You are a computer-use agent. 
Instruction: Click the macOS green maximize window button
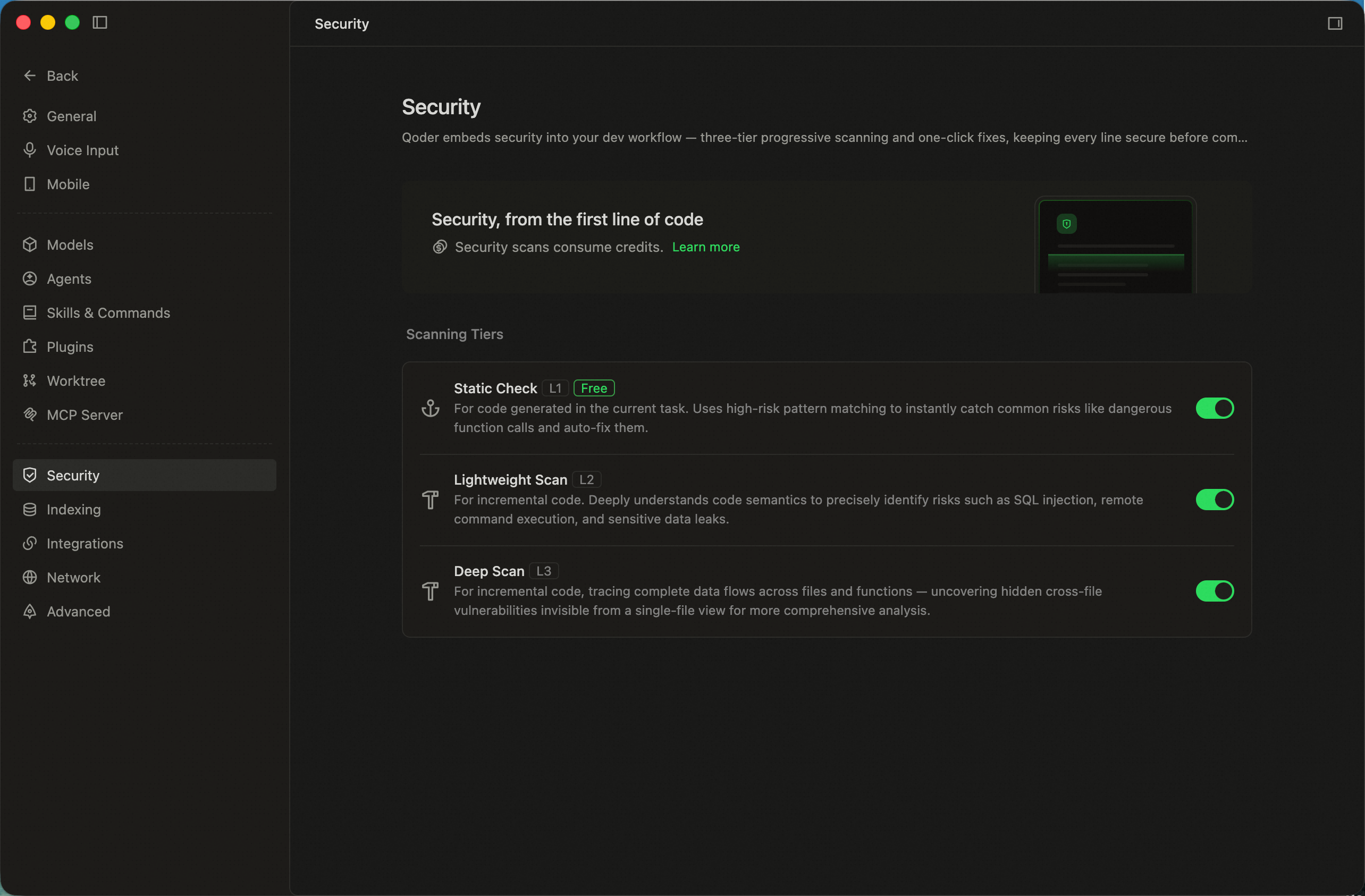coord(72,22)
